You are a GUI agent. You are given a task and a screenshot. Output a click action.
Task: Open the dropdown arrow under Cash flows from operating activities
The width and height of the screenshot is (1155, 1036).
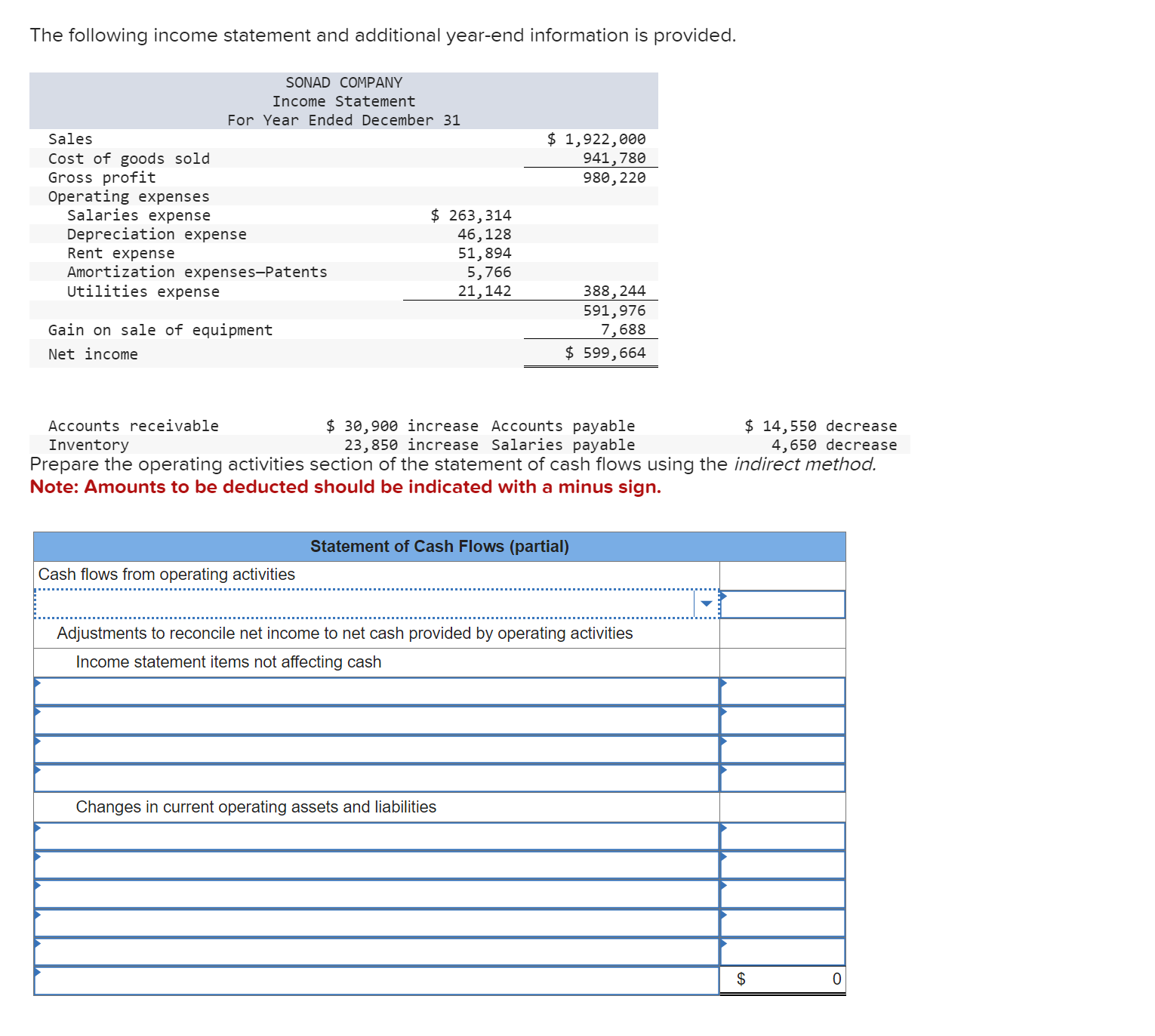pyautogui.click(x=707, y=603)
